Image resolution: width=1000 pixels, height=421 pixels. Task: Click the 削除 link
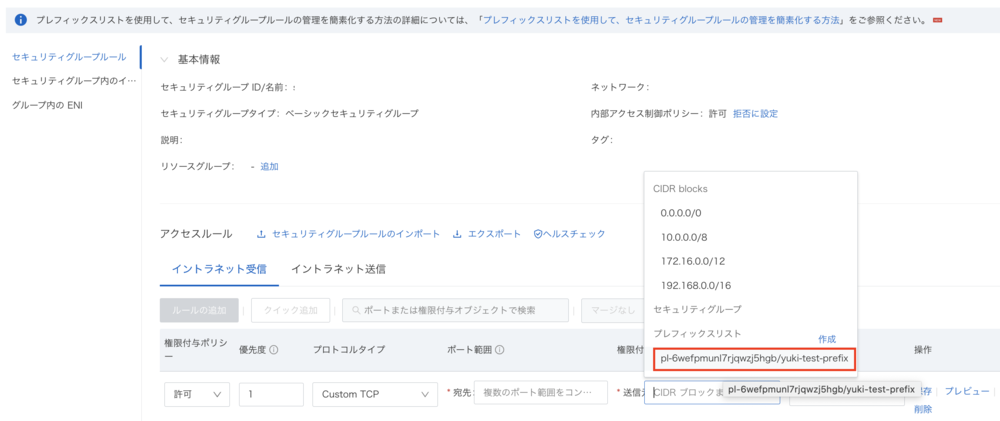923,409
